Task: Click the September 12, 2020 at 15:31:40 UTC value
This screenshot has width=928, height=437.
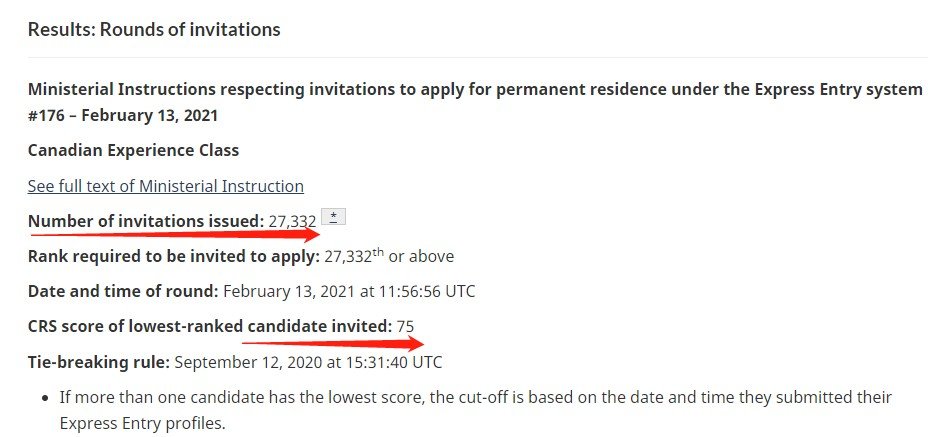Action: click(x=308, y=362)
